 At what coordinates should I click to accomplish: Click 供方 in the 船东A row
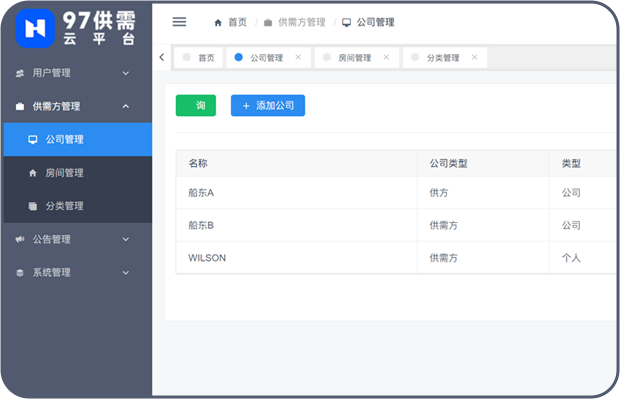coord(439,193)
